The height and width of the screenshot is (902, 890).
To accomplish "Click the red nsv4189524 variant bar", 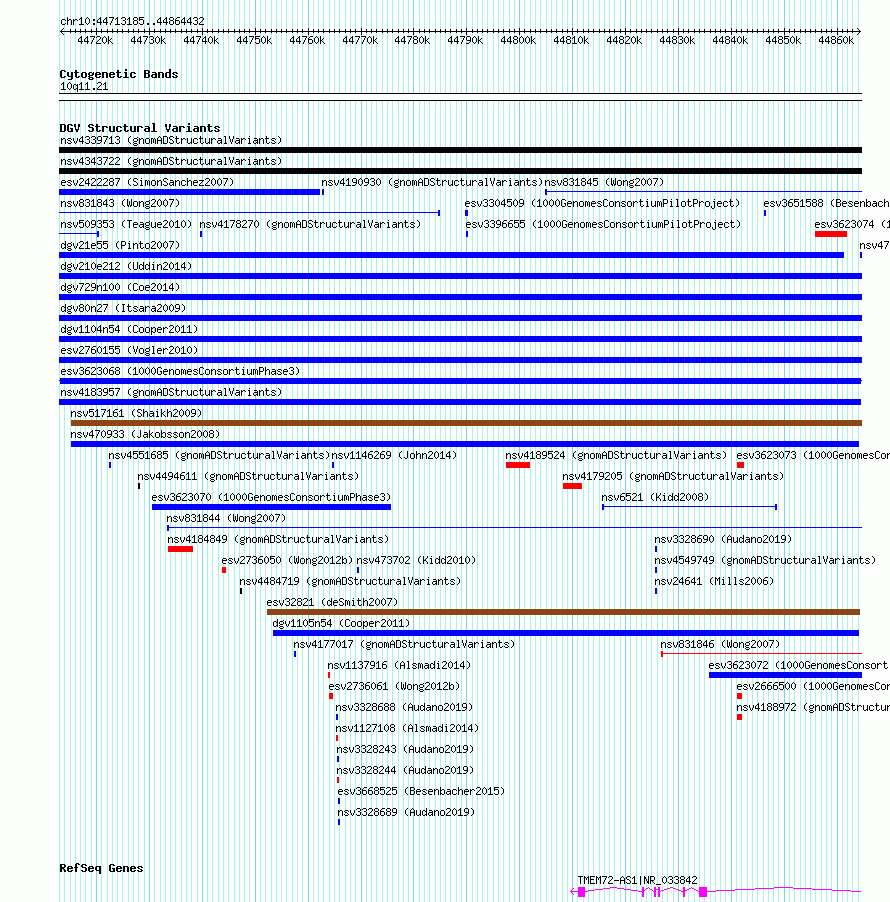I will 518,465.
